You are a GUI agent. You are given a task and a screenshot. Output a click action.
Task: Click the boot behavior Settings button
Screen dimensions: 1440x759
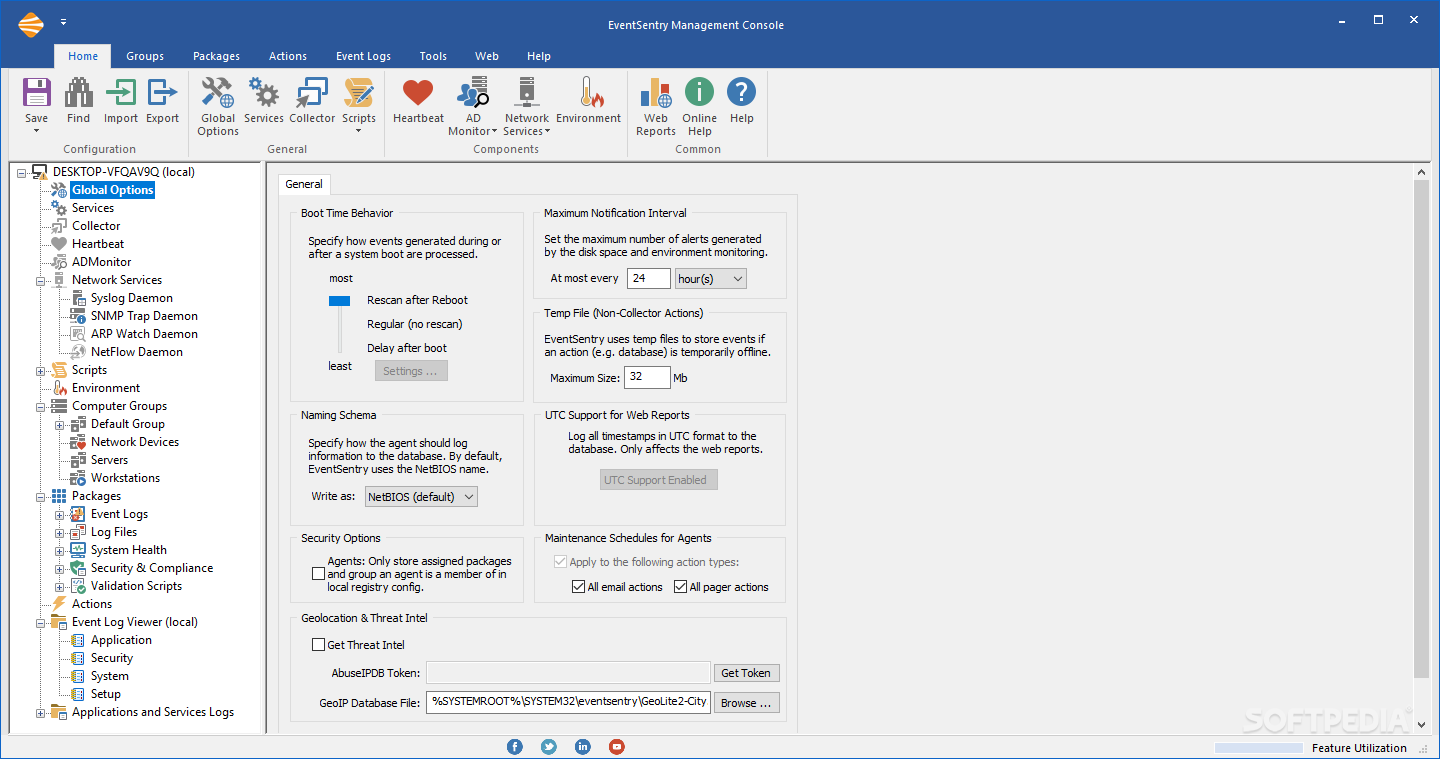point(411,371)
